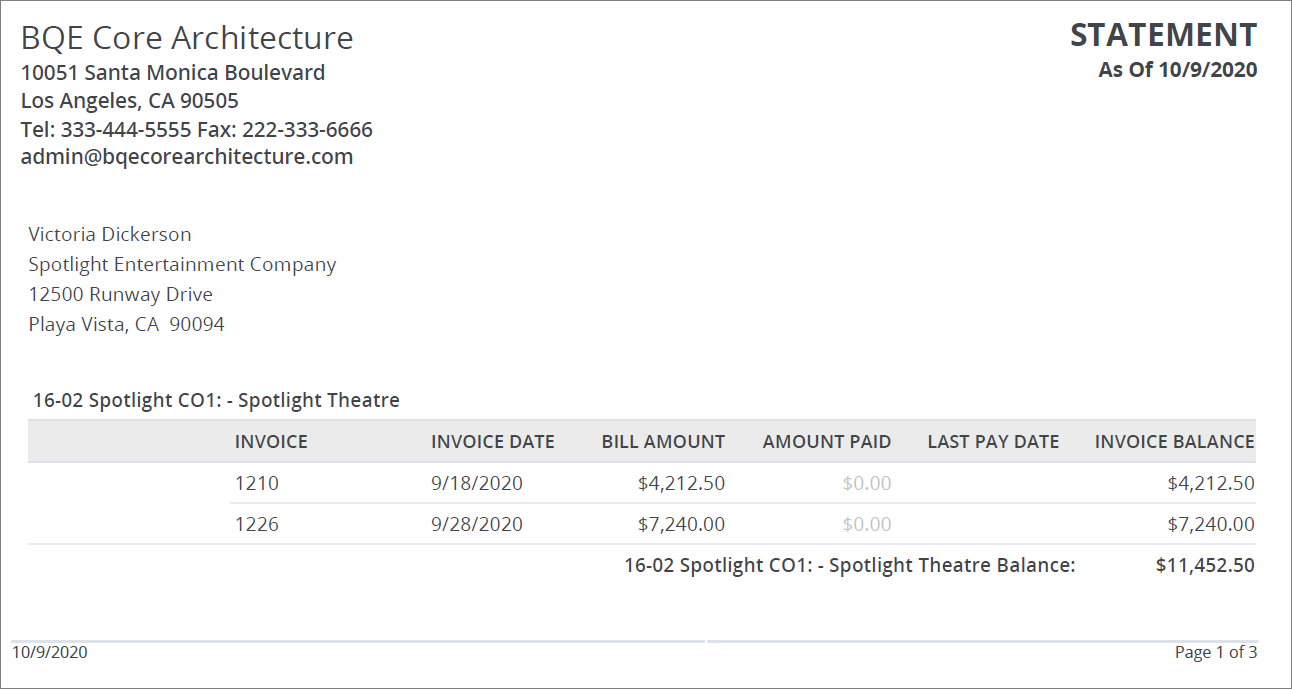Sort by the INVOICE DATE column header
1292x689 pixels.
[492, 441]
